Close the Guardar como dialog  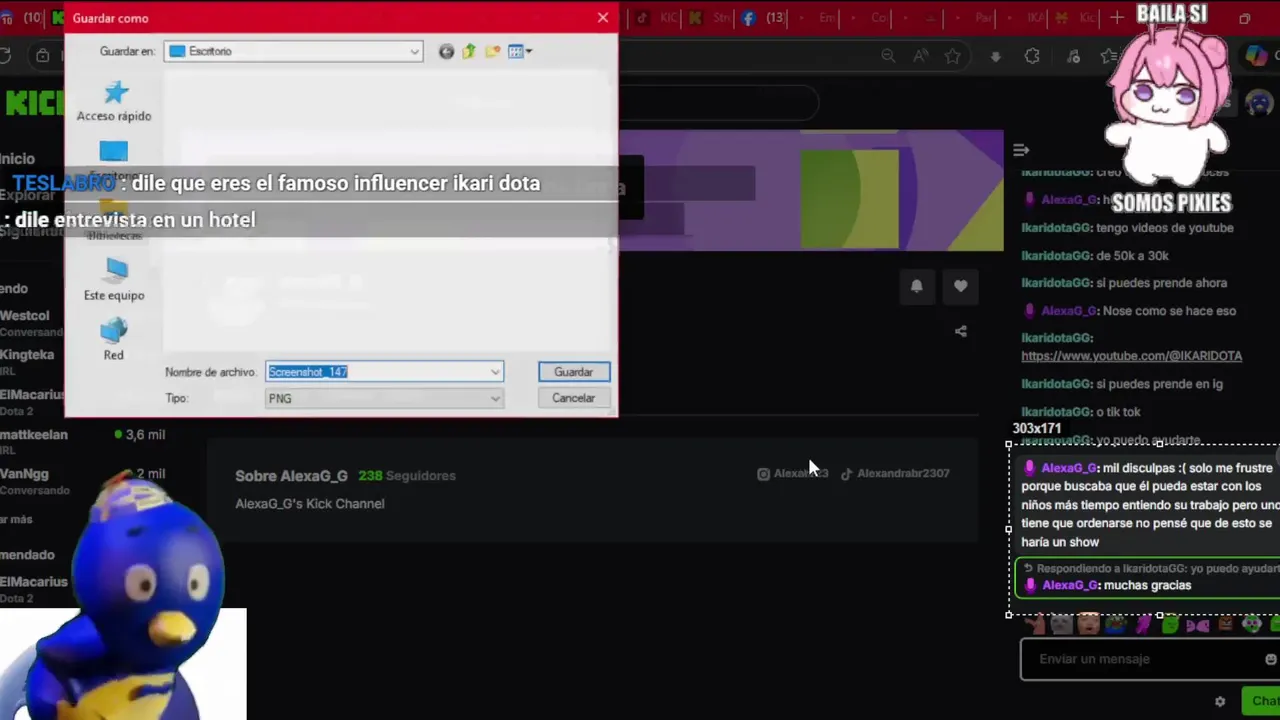(x=602, y=18)
